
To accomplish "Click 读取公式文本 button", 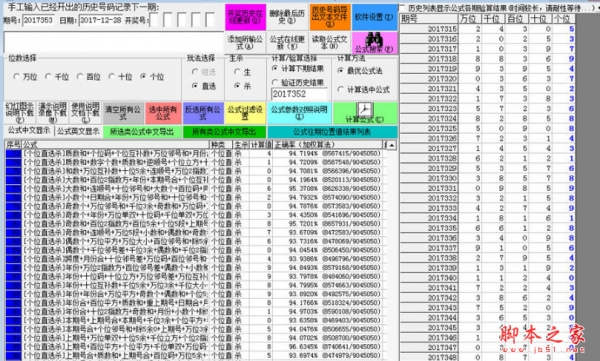I will [329, 42].
